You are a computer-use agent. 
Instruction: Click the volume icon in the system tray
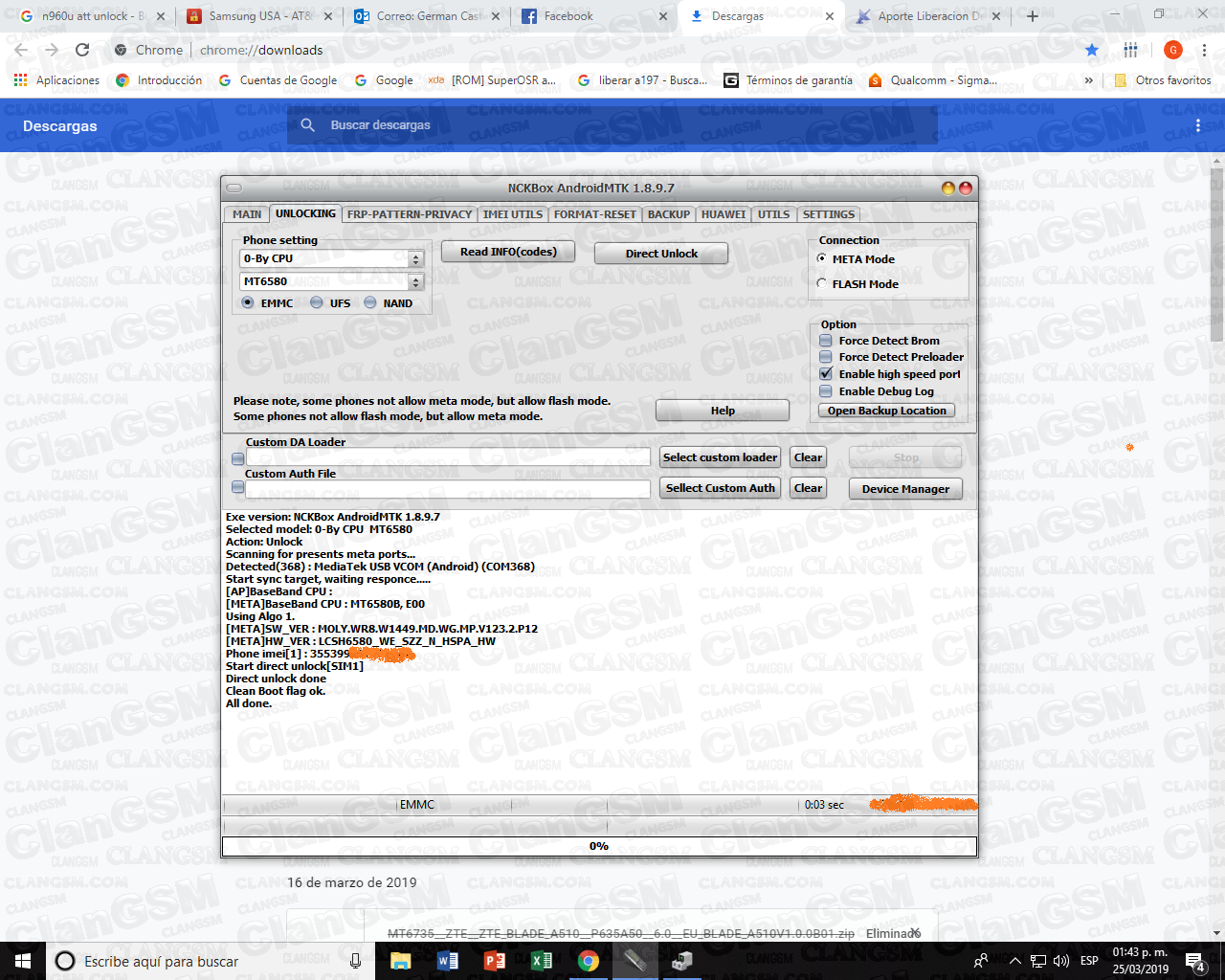click(x=1061, y=961)
